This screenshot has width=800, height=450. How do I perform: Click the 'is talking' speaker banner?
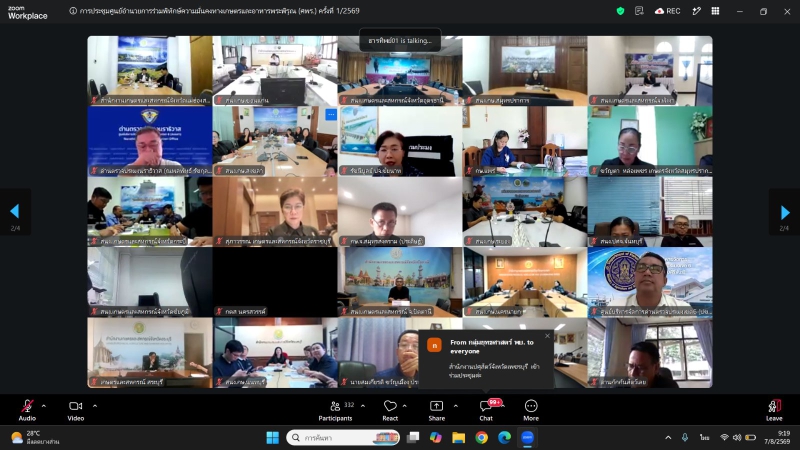click(400, 40)
